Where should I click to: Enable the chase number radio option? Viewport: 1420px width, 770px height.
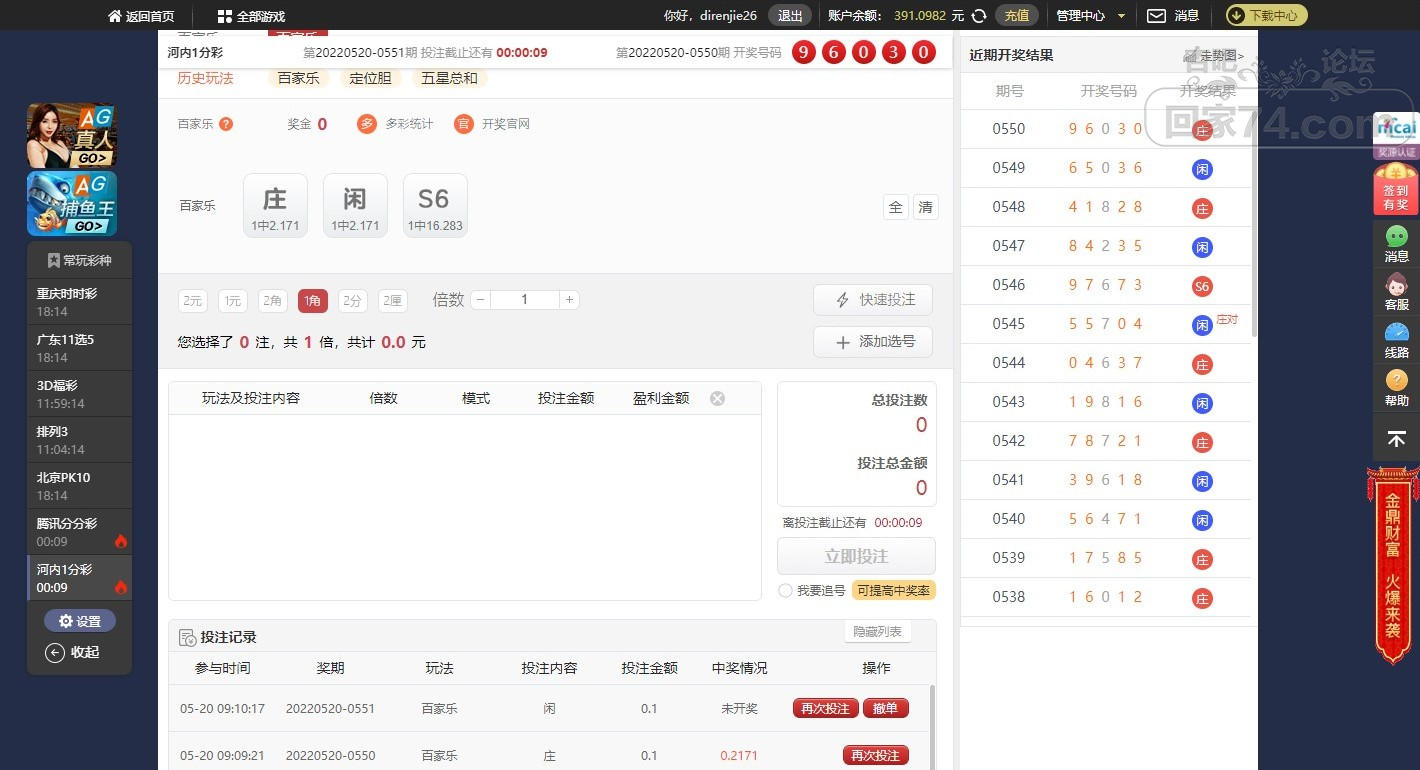pos(785,591)
